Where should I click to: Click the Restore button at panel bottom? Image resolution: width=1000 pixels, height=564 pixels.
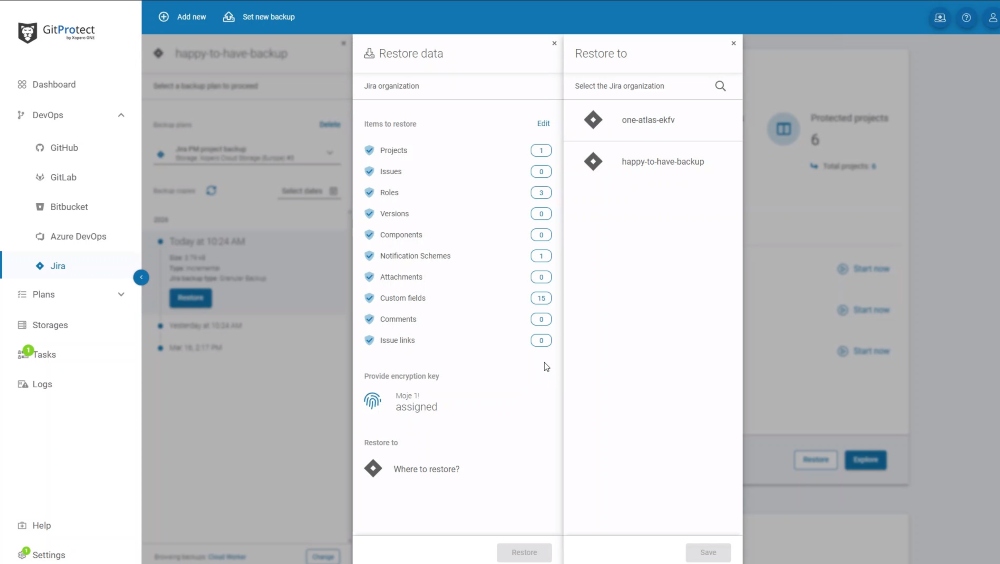click(x=524, y=553)
